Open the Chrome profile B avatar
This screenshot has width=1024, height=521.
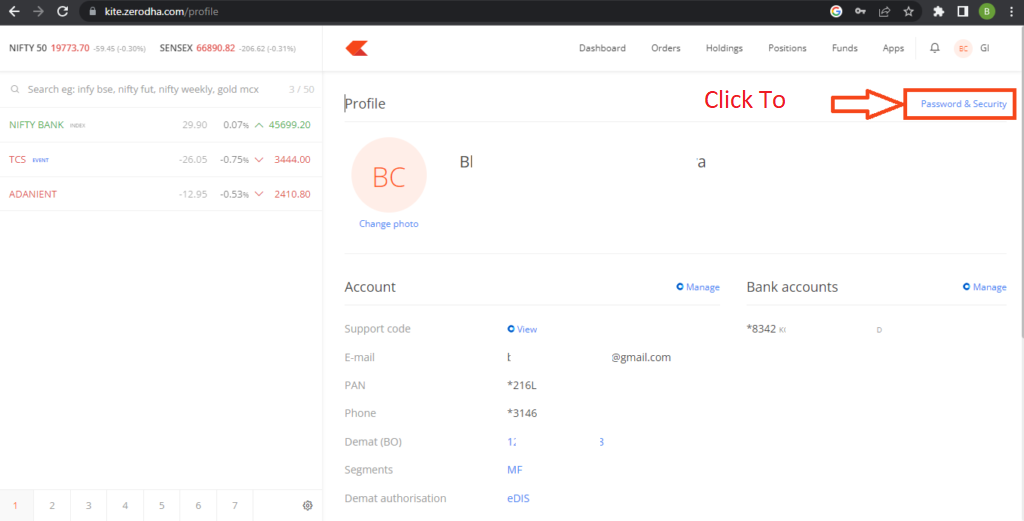986,11
